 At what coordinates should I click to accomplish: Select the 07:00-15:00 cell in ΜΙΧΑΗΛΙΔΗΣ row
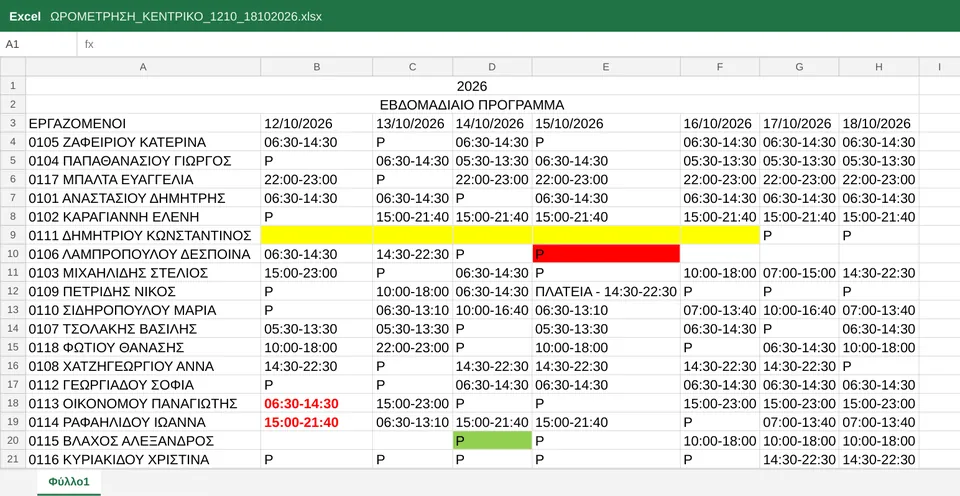(800, 272)
